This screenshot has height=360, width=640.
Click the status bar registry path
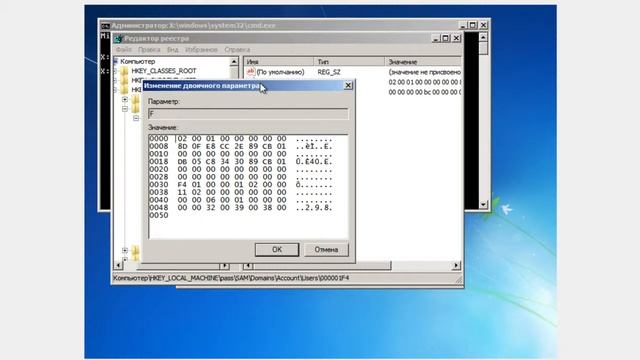(x=231, y=278)
